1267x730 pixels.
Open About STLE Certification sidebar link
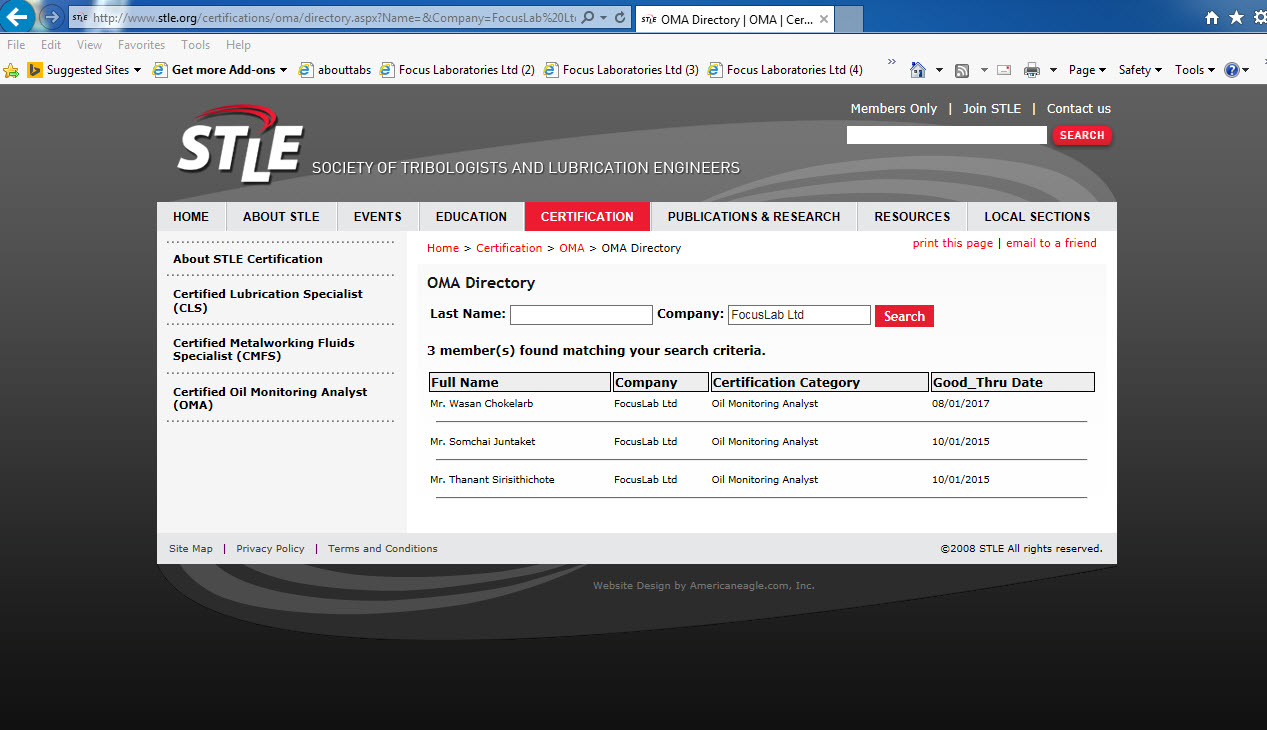tap(248, 259)
